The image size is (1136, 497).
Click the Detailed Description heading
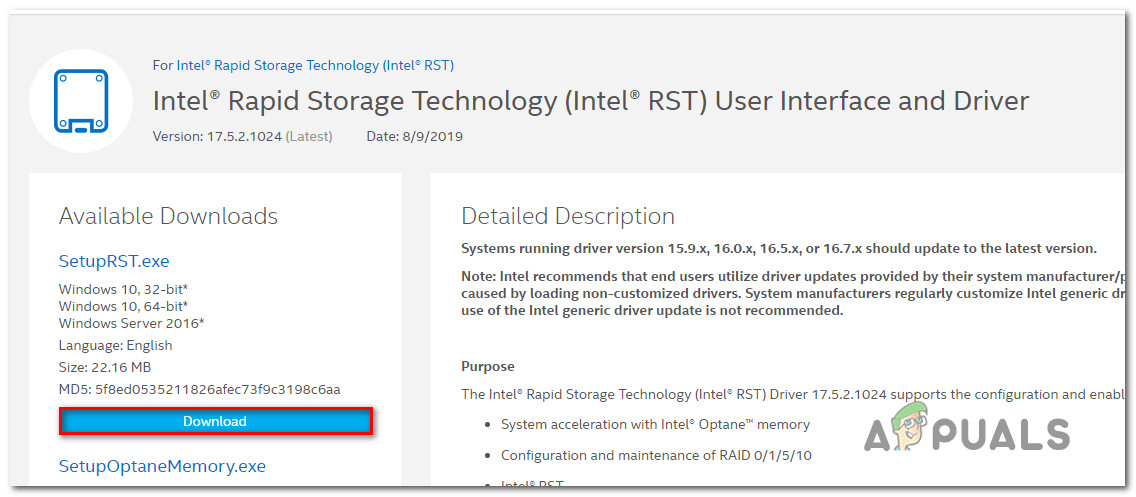click(567, 216)
